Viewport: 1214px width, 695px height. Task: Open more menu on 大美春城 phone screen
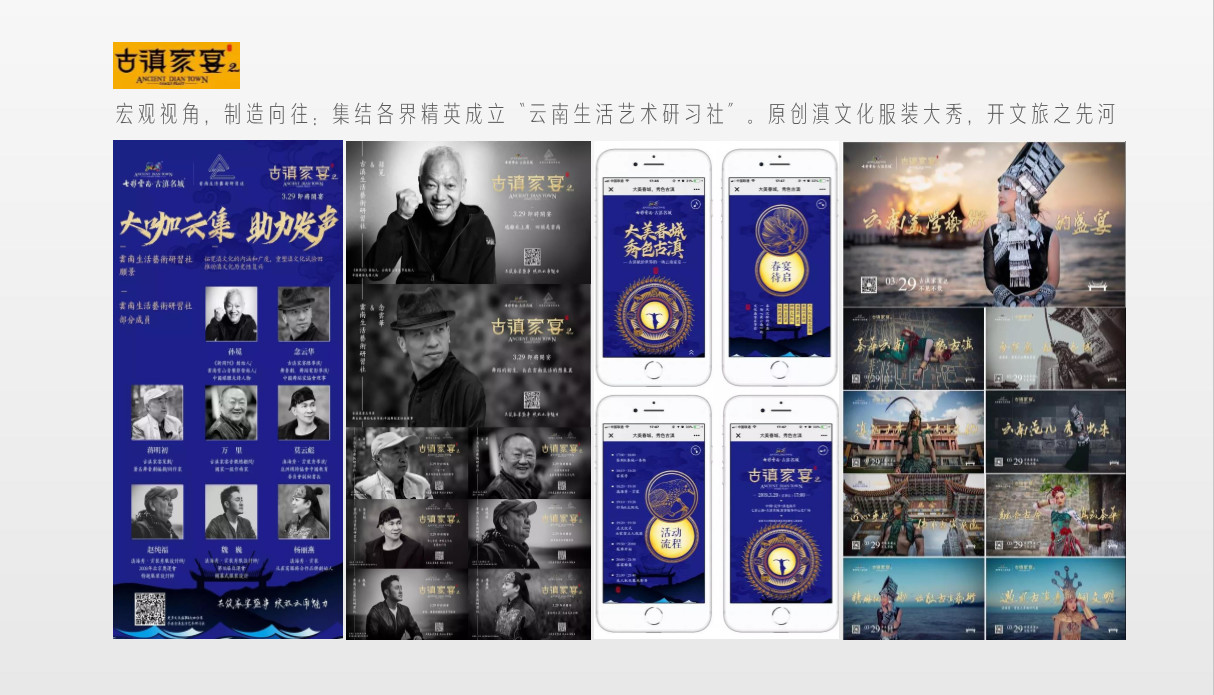698,187
